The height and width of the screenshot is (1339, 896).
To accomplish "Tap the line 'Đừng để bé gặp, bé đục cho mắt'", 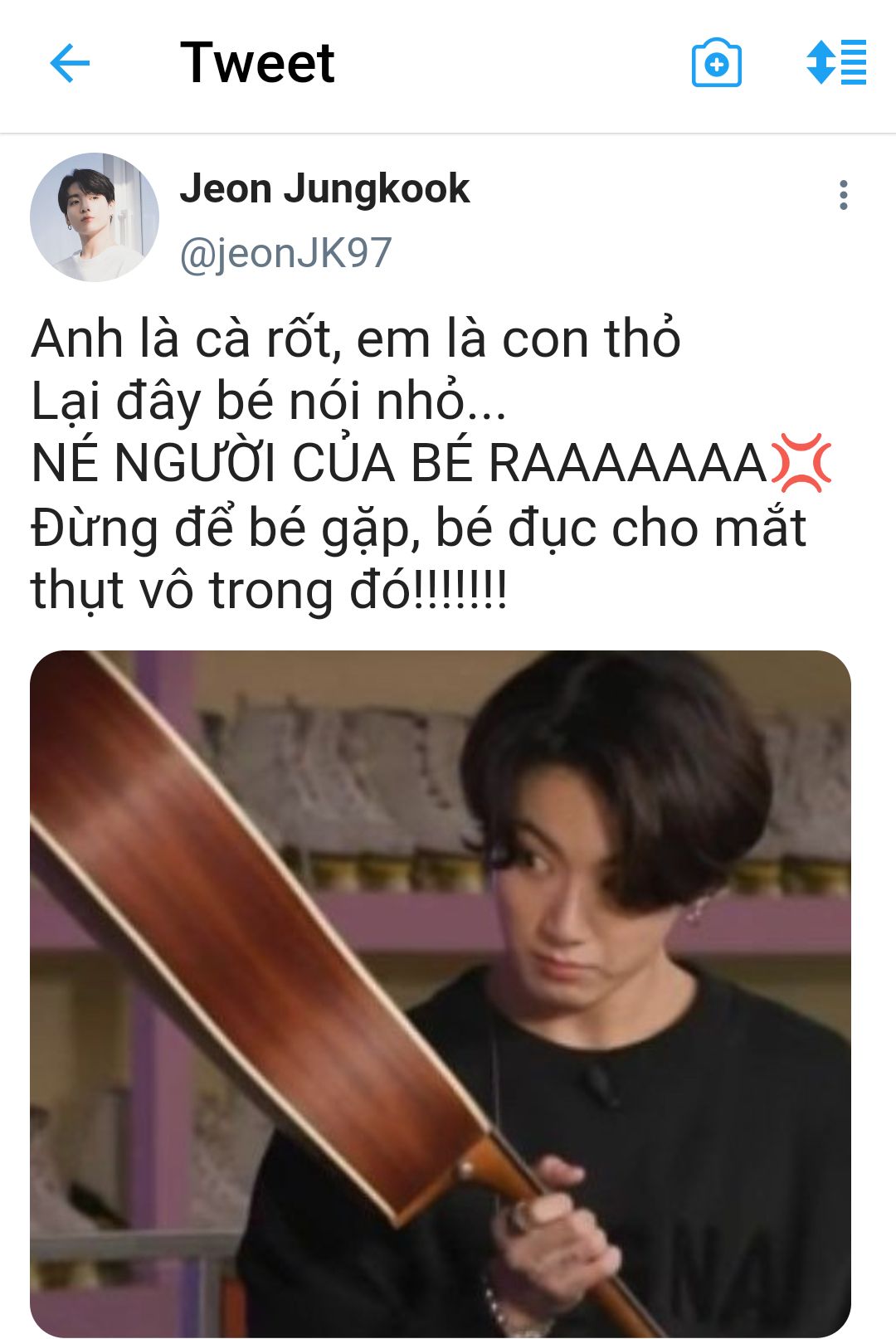I will (418, 528).
